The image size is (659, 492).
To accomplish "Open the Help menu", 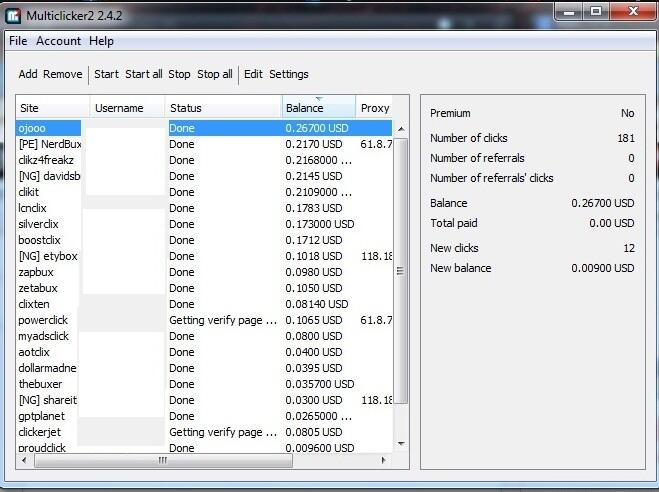I will 101,41.
